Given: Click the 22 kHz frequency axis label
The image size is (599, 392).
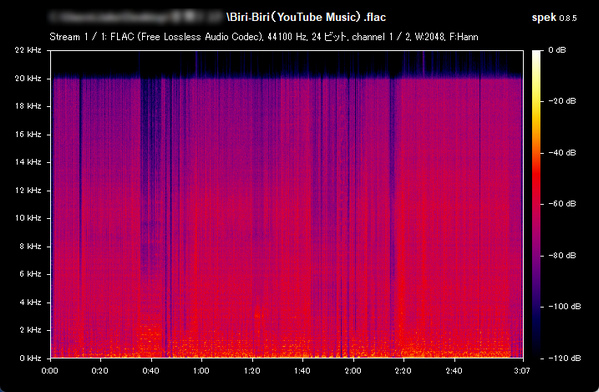Looking at the screenshot, I should click(x=28, y=50).
